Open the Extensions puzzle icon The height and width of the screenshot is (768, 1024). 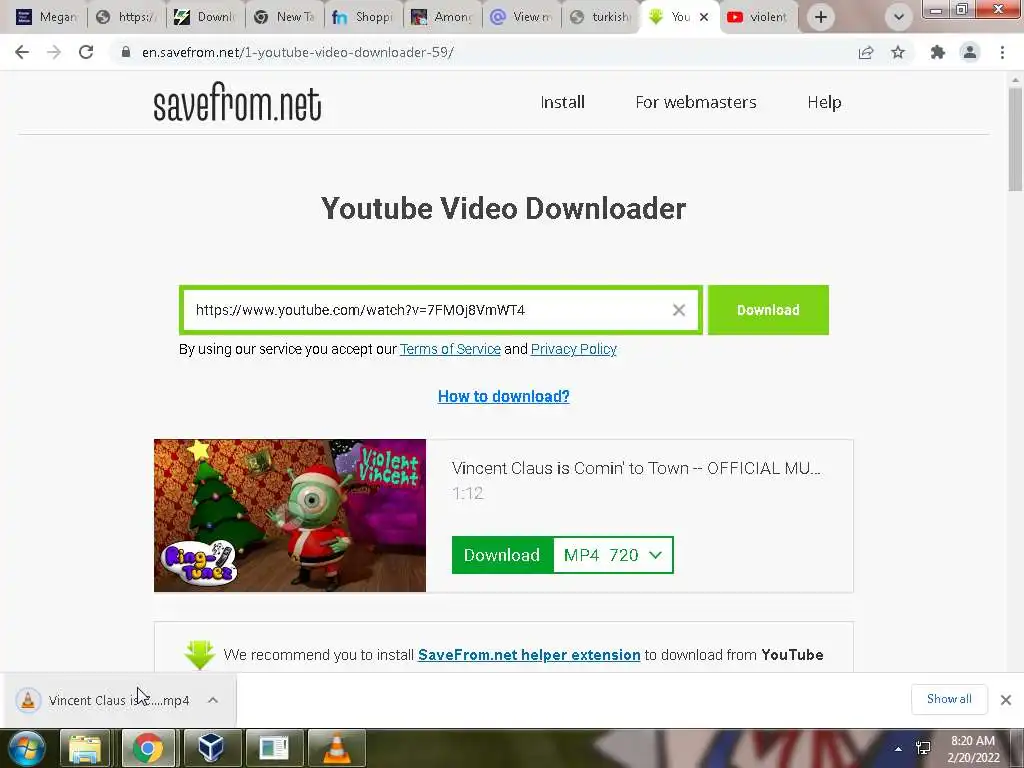coord(938,52)
